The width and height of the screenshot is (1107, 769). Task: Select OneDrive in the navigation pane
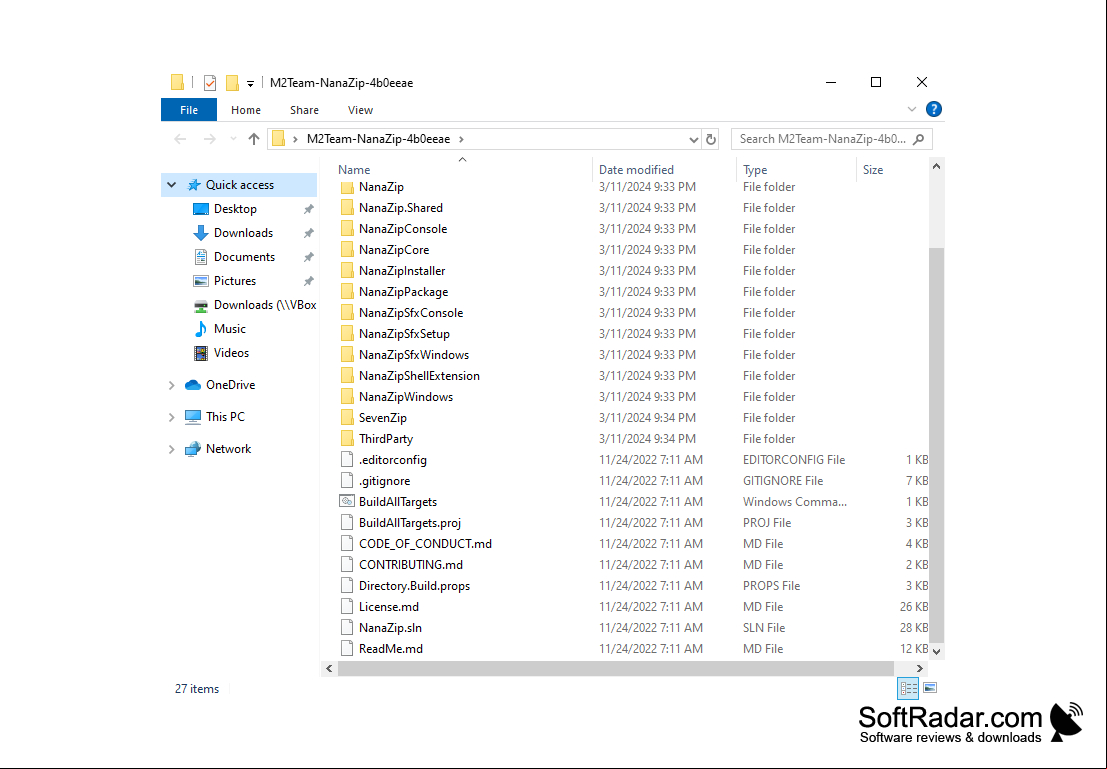pos(230,385)
